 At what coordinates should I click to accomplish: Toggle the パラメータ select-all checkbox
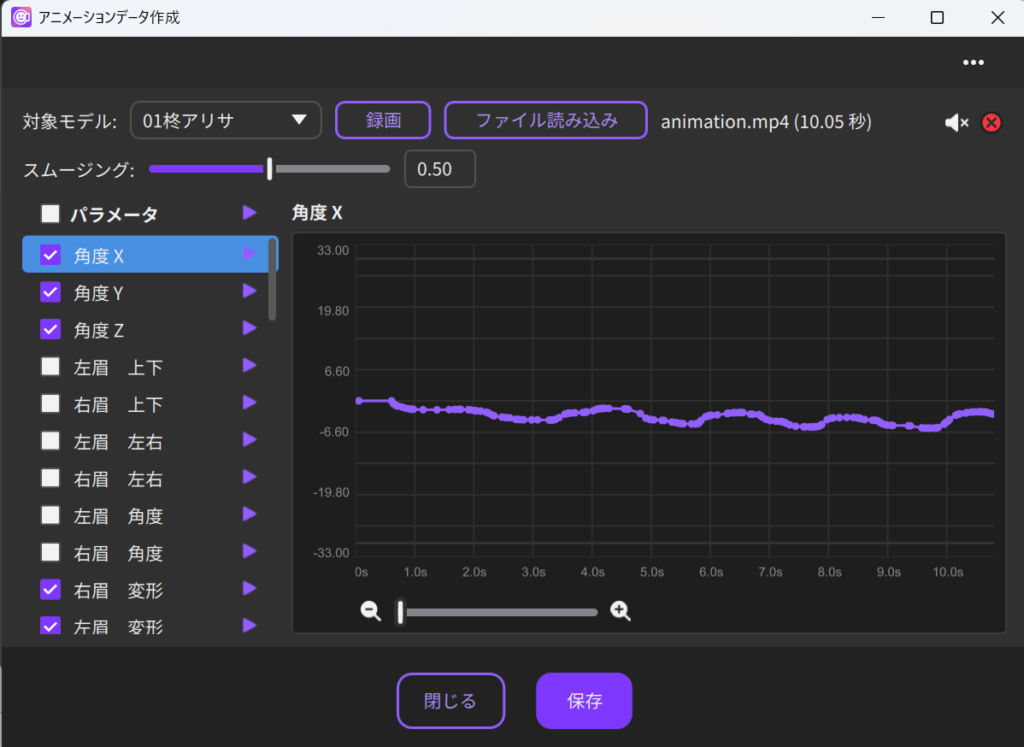coord(50,213)
